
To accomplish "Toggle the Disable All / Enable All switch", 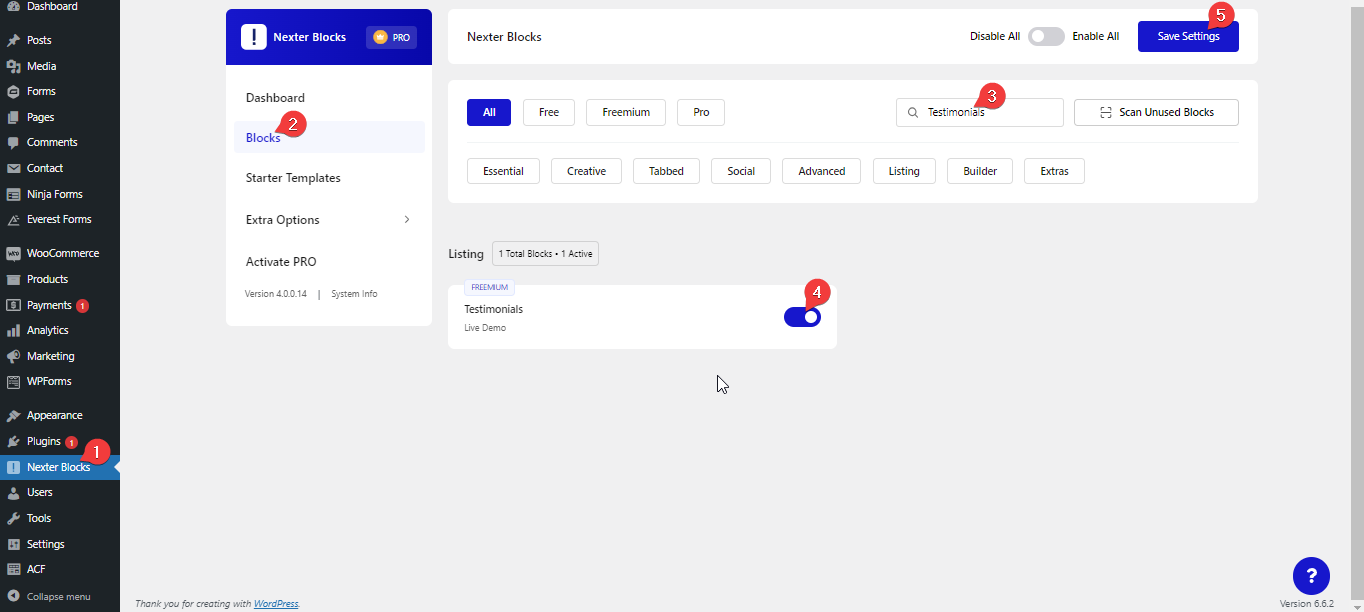I will tap(1046, 37).
